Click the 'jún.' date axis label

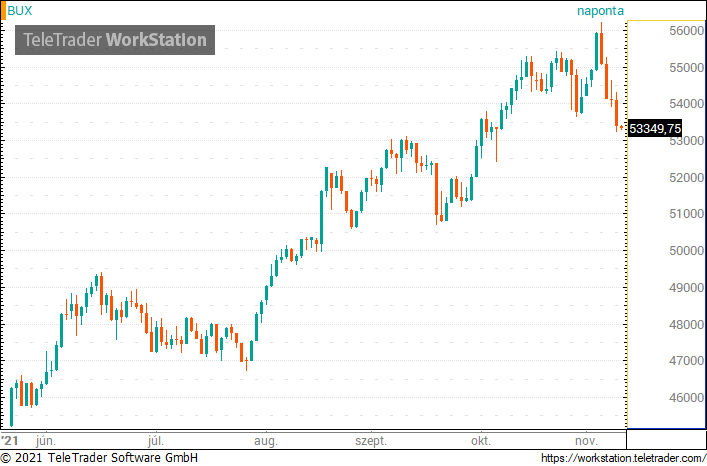[46, 441]
